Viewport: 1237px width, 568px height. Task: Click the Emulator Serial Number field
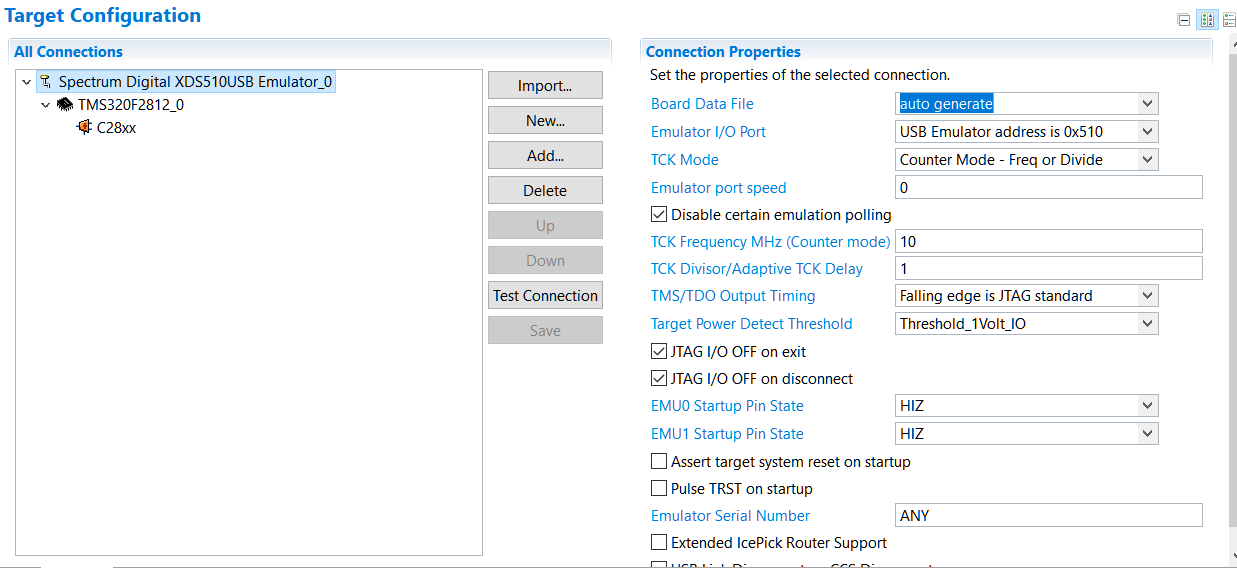click(1048, 516)
